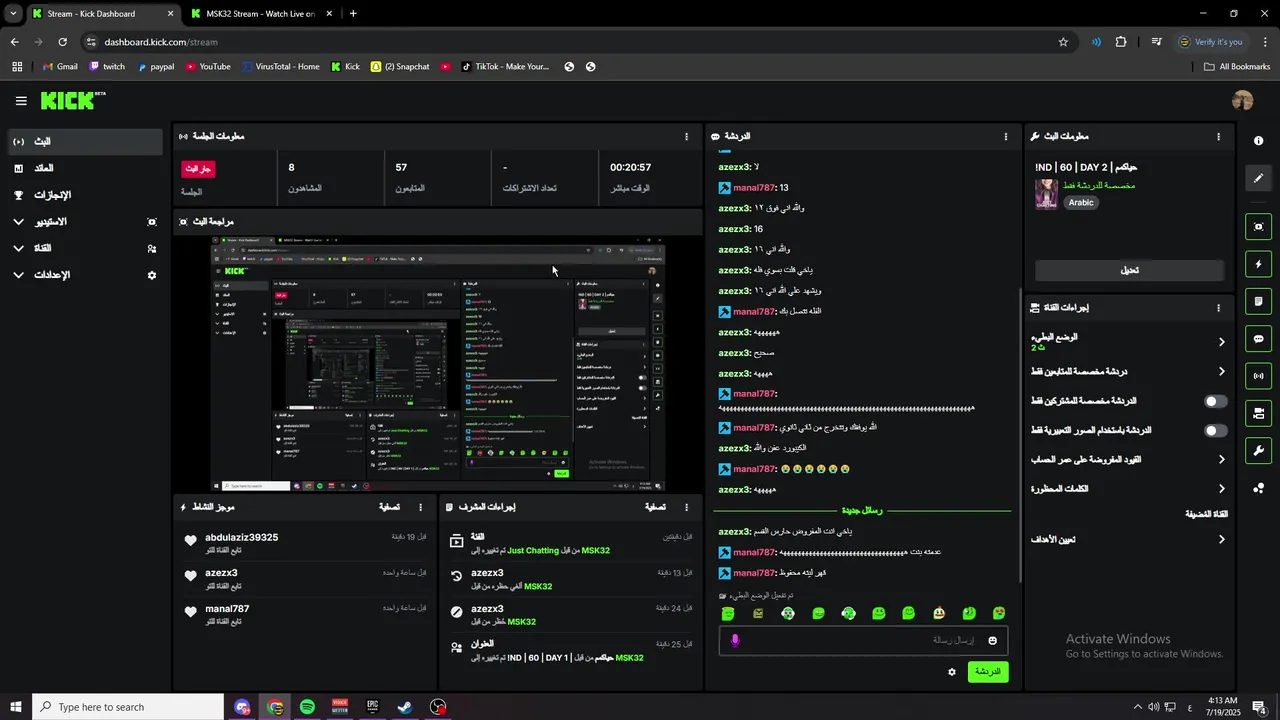Image resolution: width=1280 pixels, height=720 pixels.
Task: Click the channel actions panel icon in right toolbar
Action: (1258, 413)
